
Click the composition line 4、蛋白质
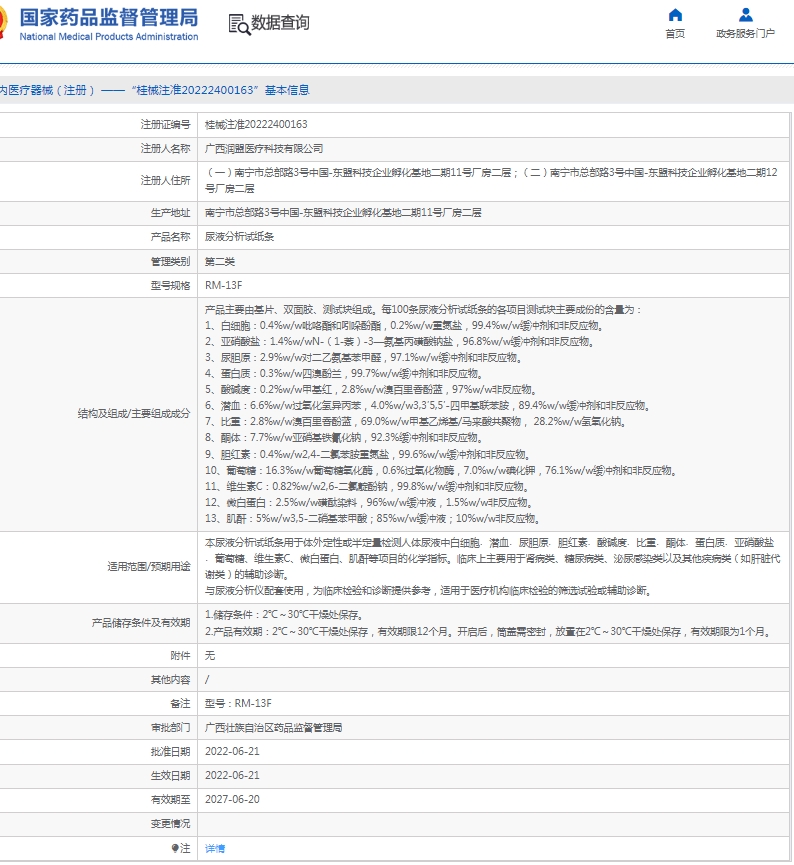tap(346, 373)
